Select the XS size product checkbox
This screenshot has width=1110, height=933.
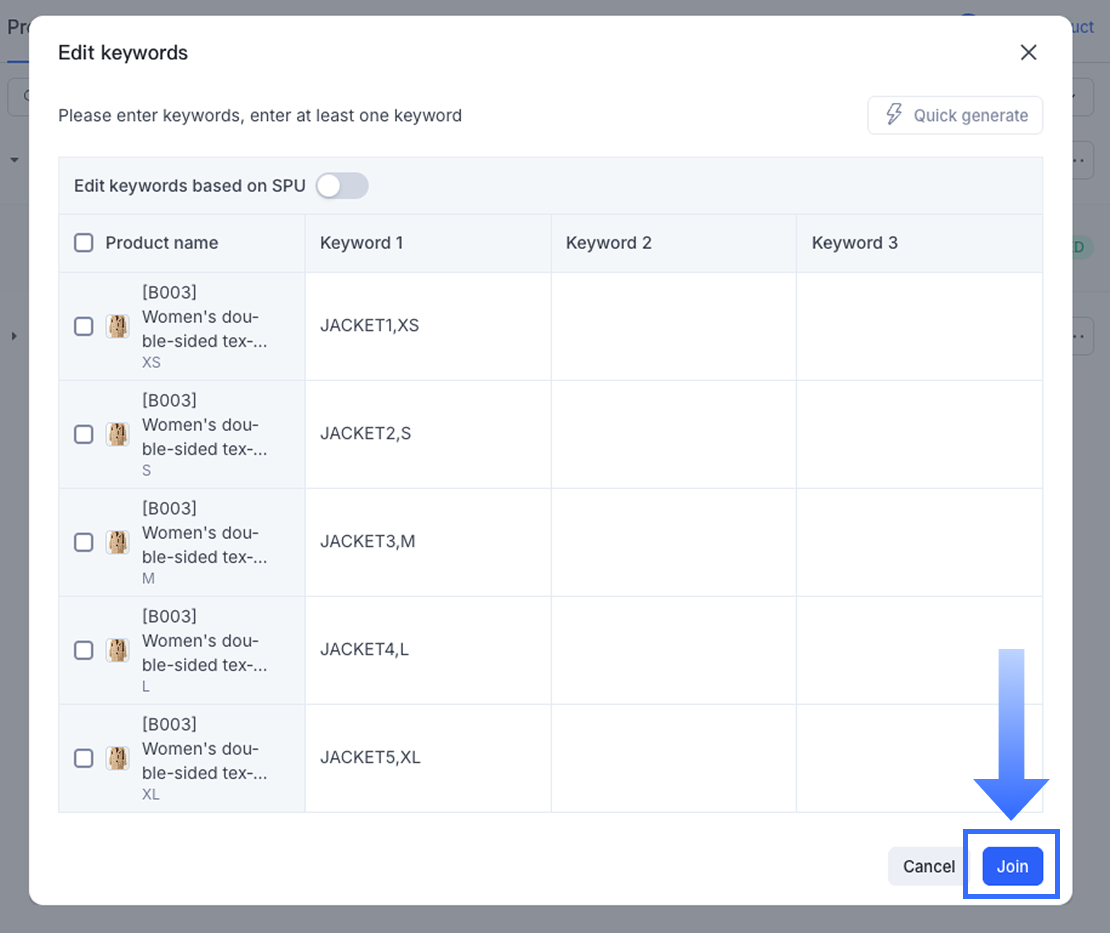pyautogui.click(x=84, y=326)
